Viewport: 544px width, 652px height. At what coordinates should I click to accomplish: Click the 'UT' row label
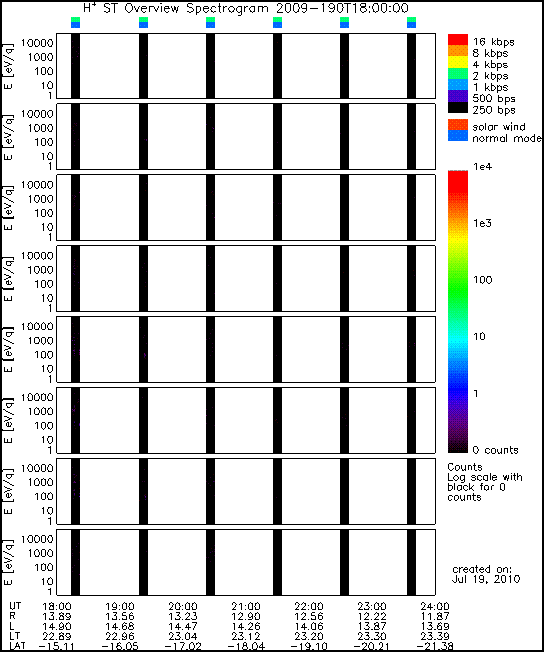15,606
